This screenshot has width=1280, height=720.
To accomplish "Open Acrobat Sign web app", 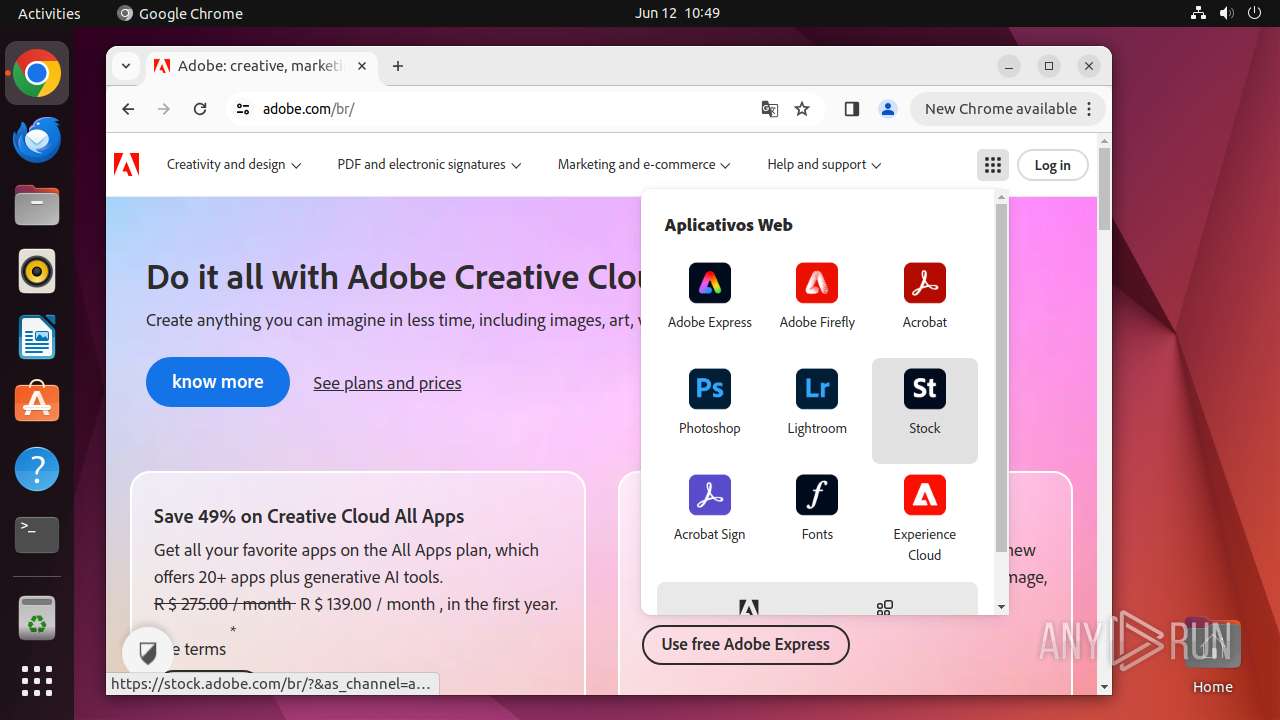I will point(710,507).
